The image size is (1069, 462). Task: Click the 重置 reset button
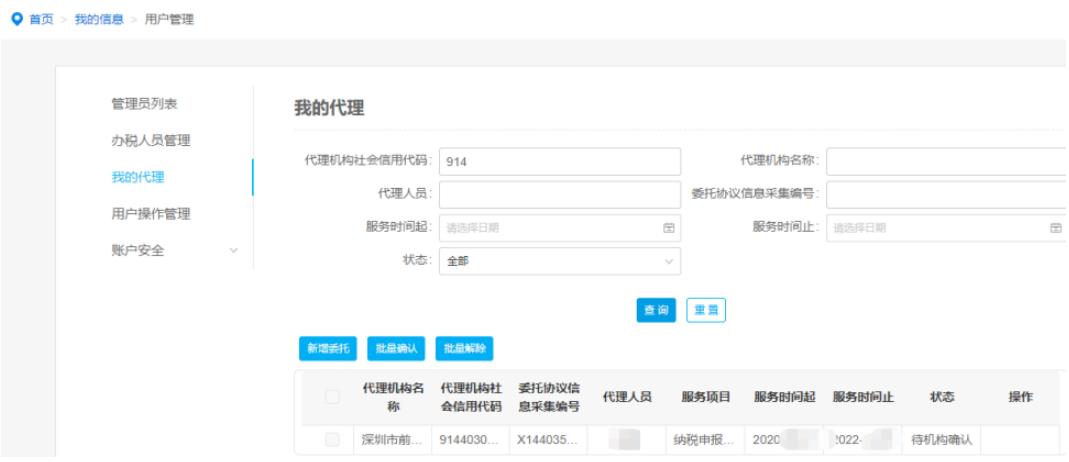click(706, 311)
